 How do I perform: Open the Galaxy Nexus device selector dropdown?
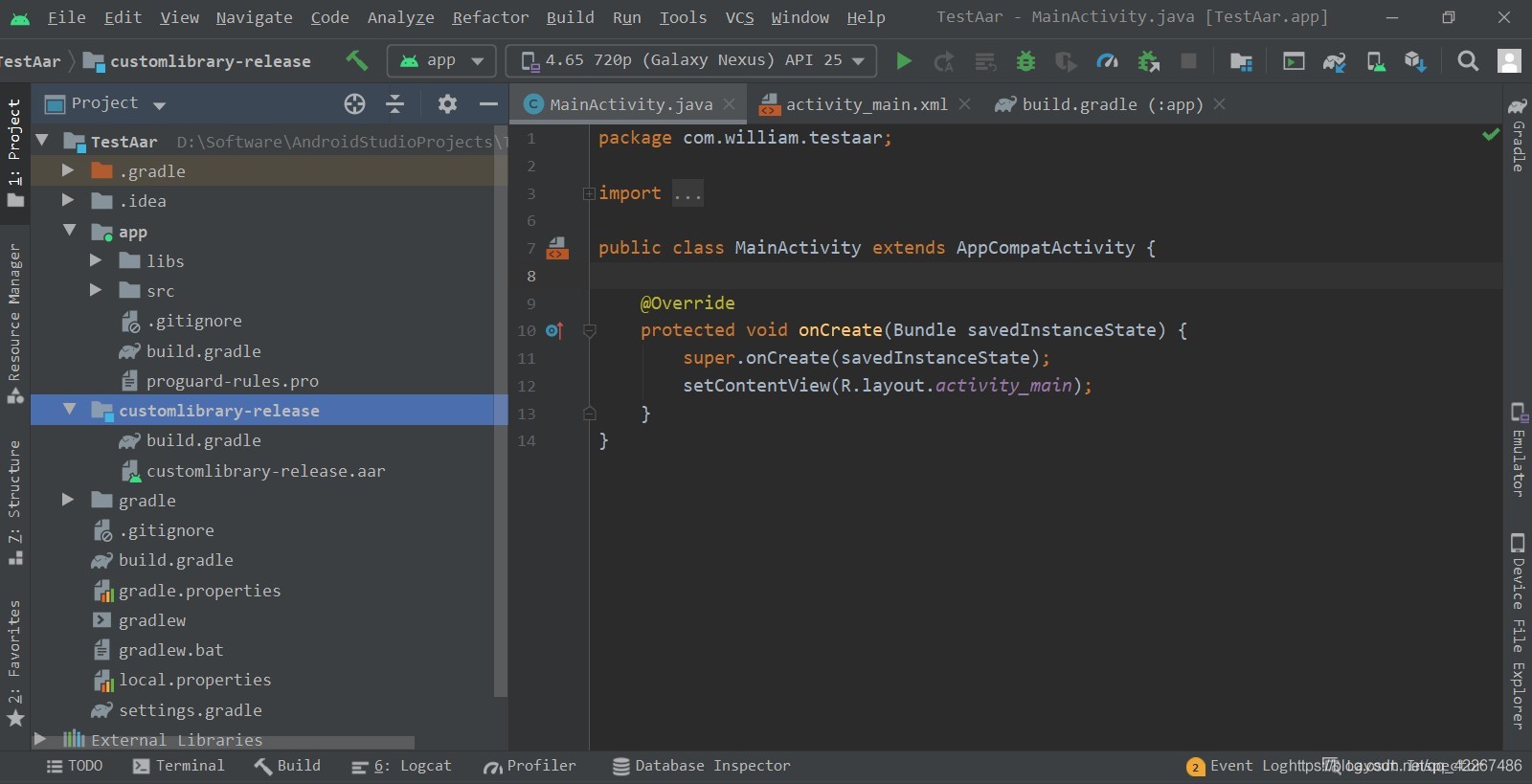pos(691,60)
